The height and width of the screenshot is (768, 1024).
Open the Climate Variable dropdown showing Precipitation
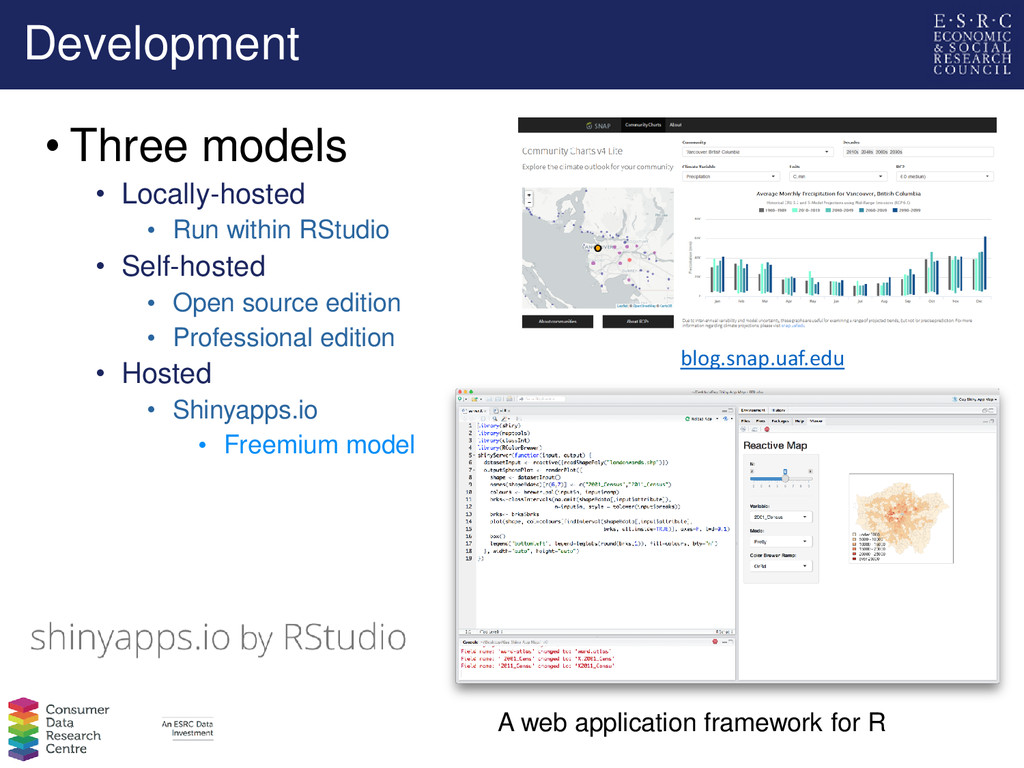click(730, 176)
